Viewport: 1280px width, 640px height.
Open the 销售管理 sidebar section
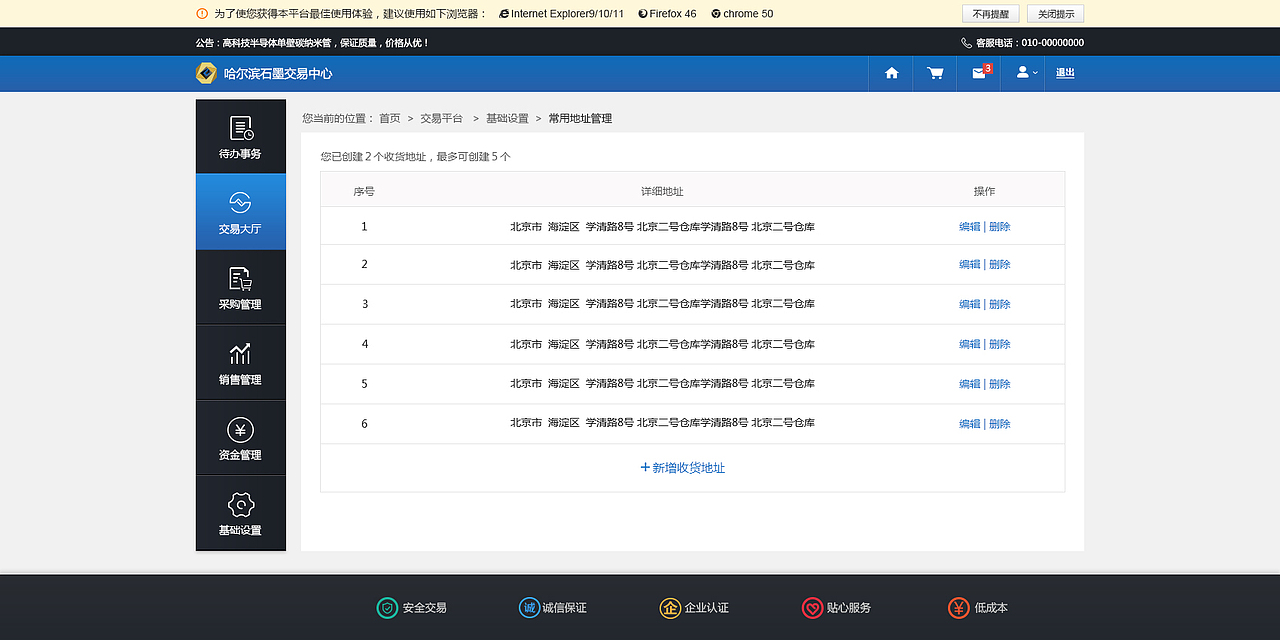(240, 362)
